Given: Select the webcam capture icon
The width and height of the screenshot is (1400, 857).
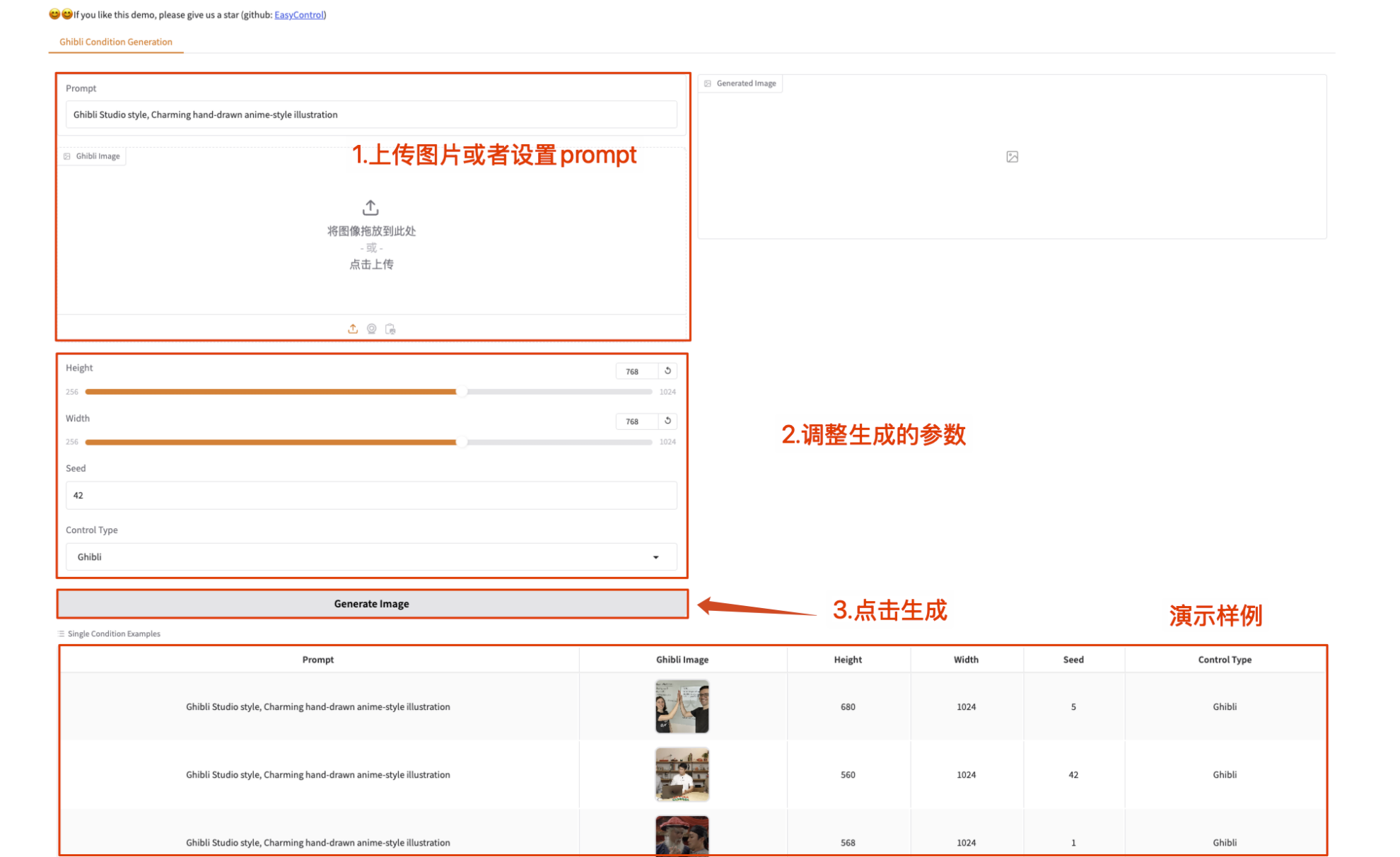Looking at the screenshot, I should pyautogui.click(x=371, y=328).
